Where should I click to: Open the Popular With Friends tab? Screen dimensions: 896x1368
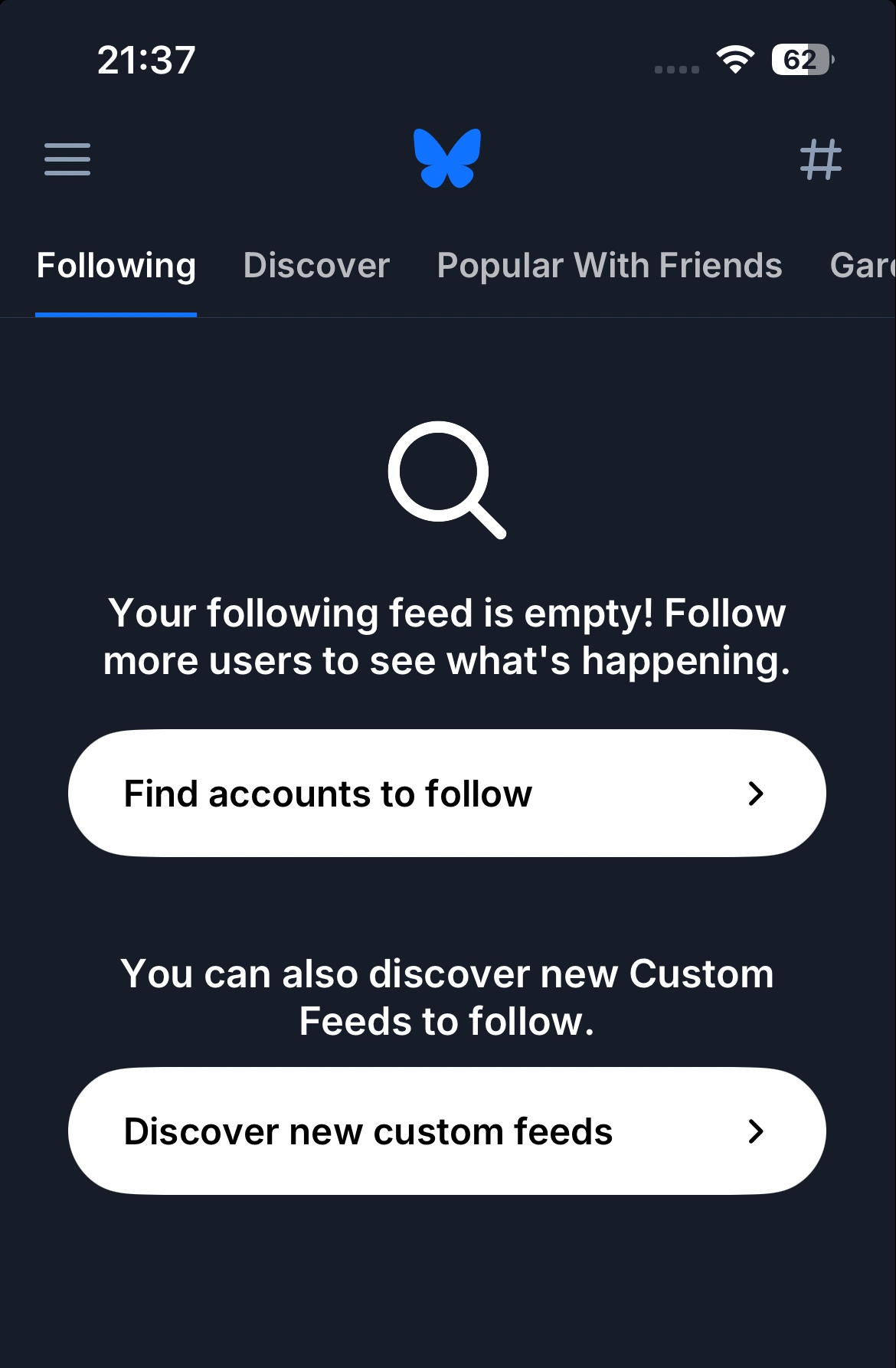[610, 266]
